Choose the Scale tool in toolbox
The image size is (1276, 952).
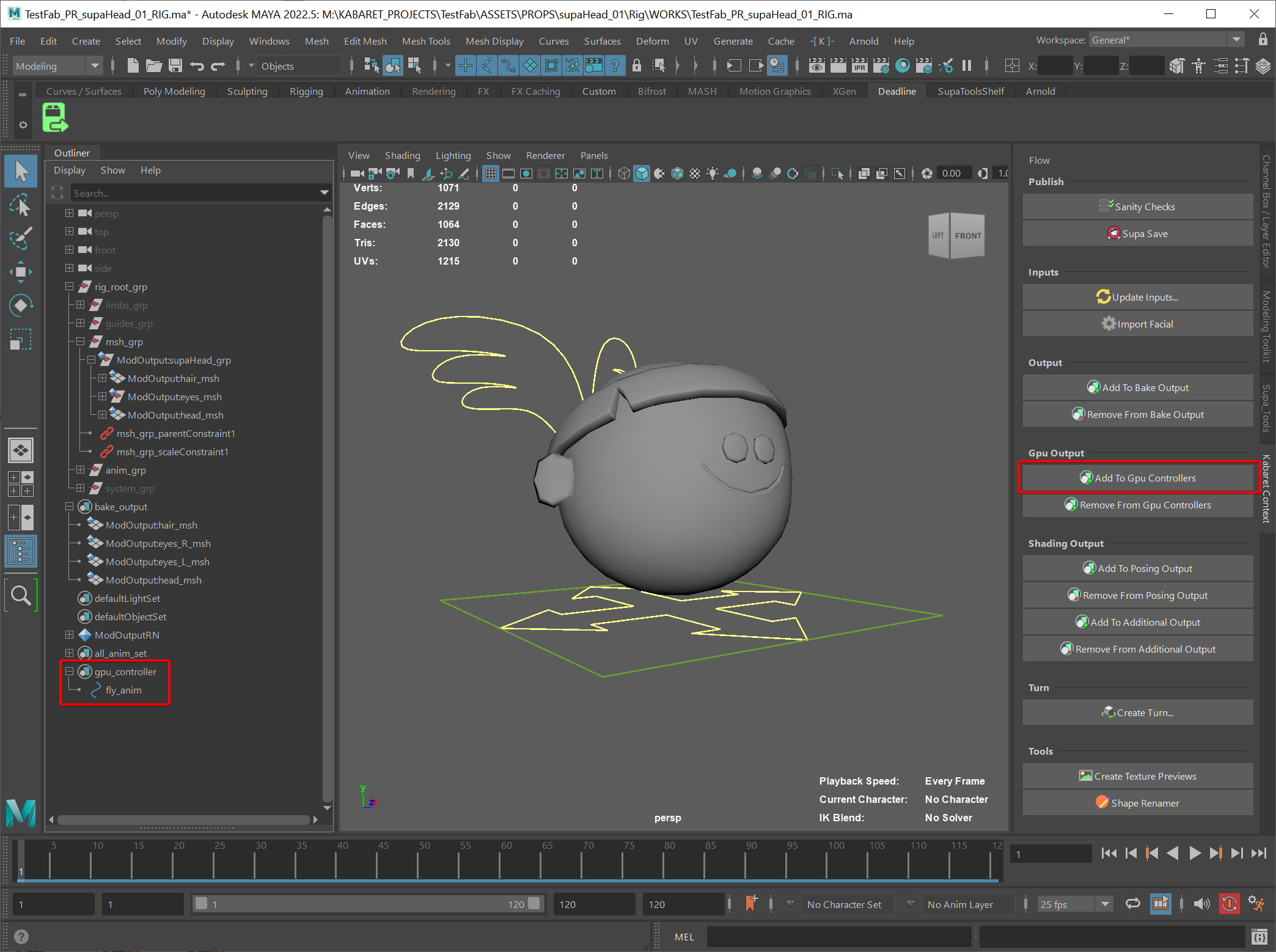[21, 339]
